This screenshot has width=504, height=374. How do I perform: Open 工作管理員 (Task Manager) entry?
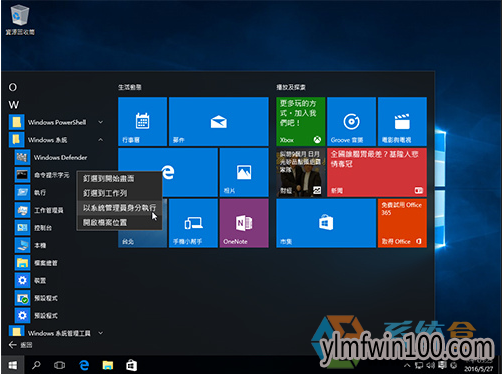click(x=39, y=210)
